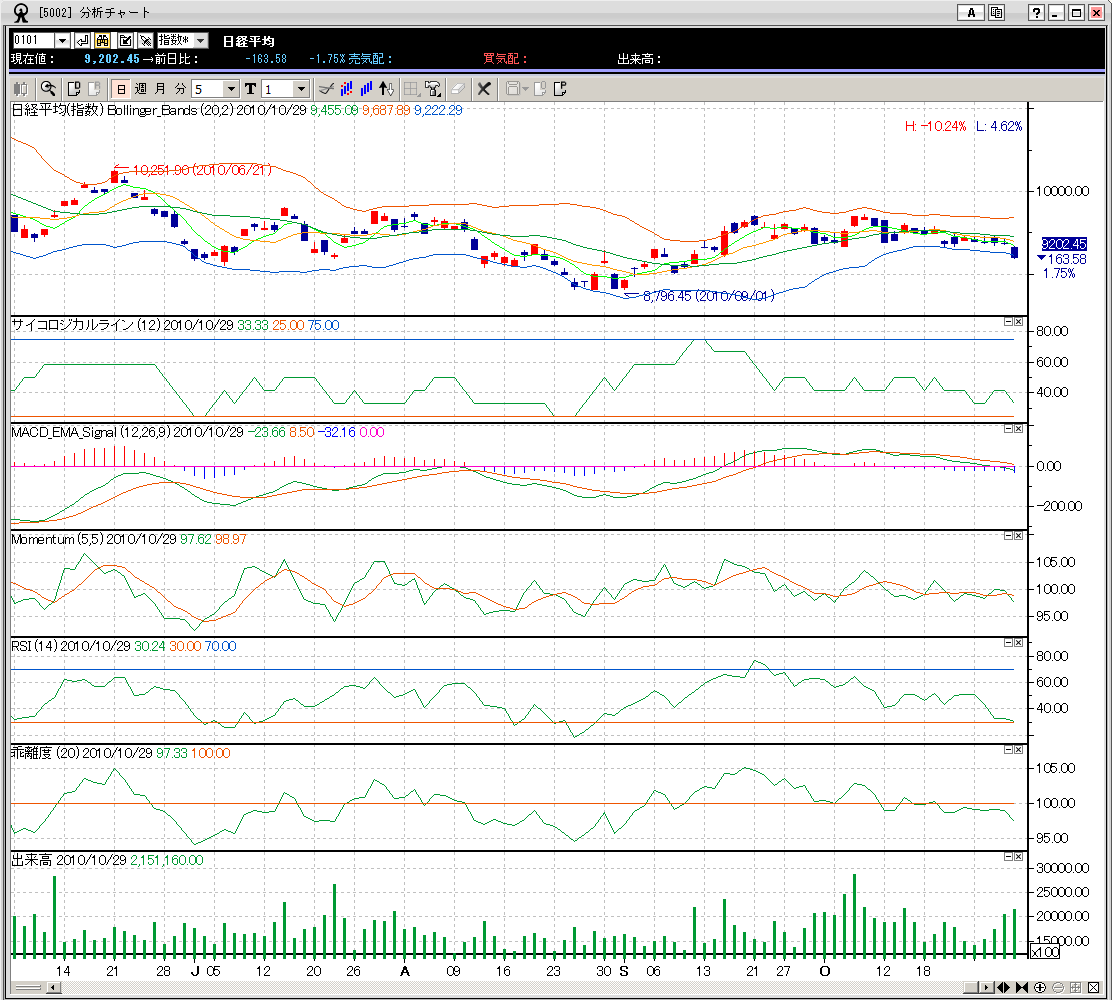This screenshot has height=1000, width=1112.
Task: Click the black X delete icon
Action: (x=484, y=88)
